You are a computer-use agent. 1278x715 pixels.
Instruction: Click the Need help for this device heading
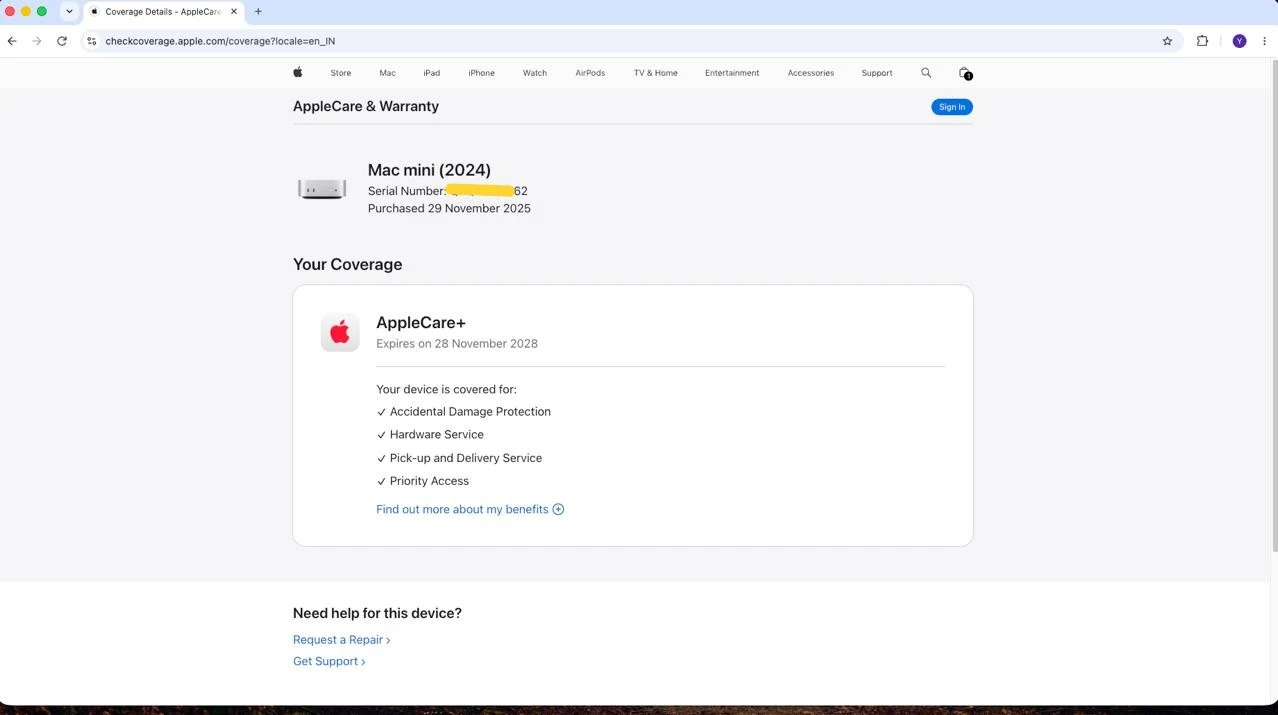coord(377,613)
